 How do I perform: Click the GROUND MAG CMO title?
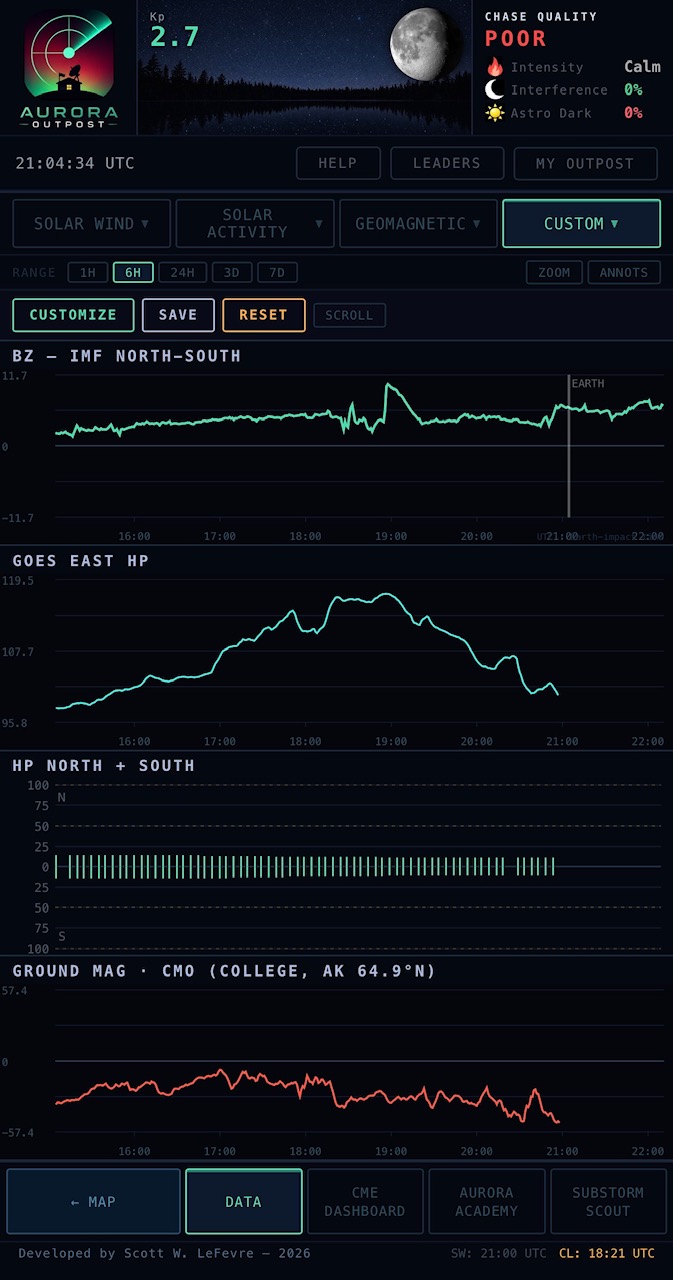tap(224, 971)
